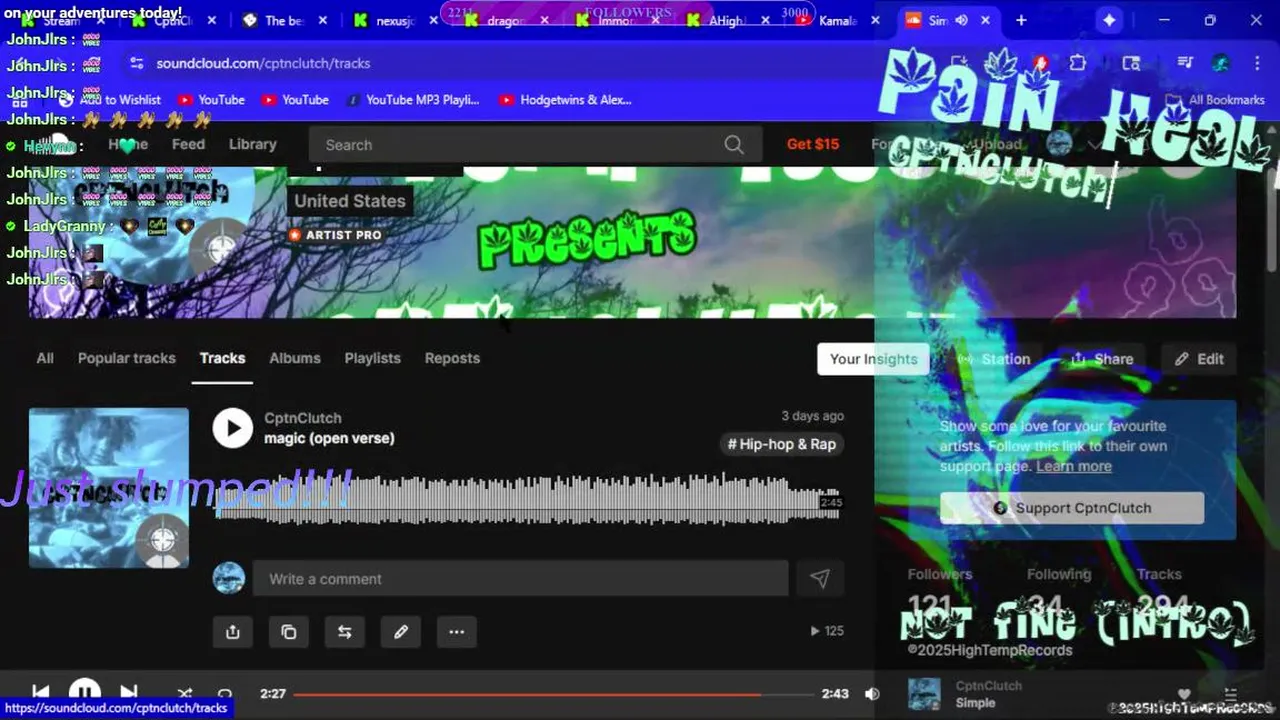Play magic (open verse) track

point(232,428)
